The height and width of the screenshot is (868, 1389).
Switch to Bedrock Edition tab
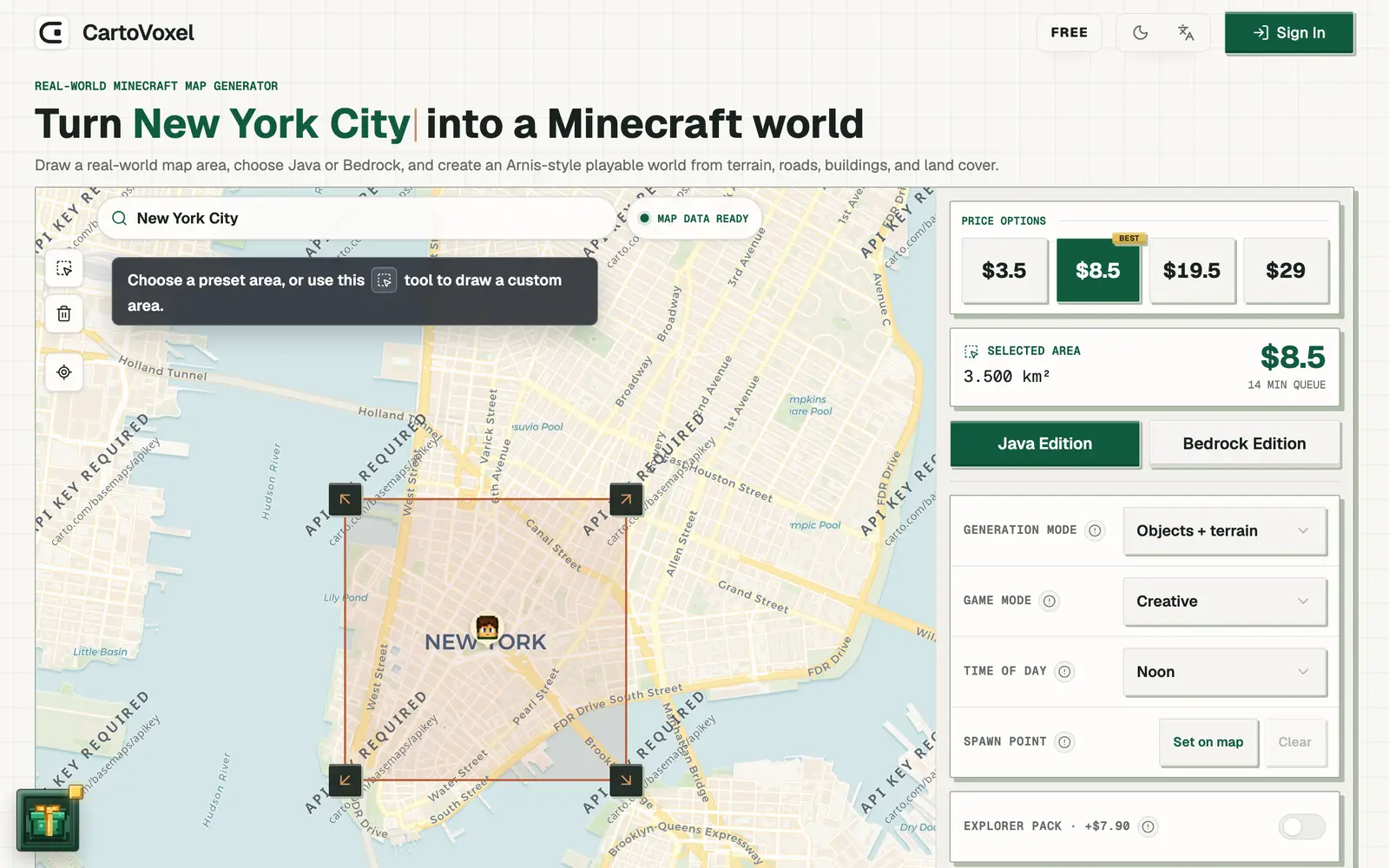click(1245, 444)
